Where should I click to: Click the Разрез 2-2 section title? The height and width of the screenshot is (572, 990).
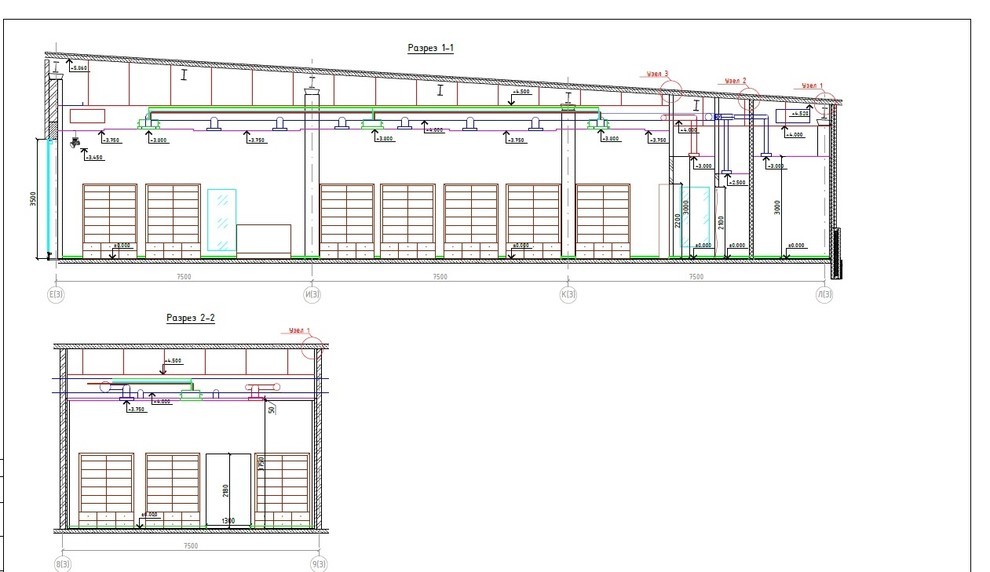tap(190, 317)
